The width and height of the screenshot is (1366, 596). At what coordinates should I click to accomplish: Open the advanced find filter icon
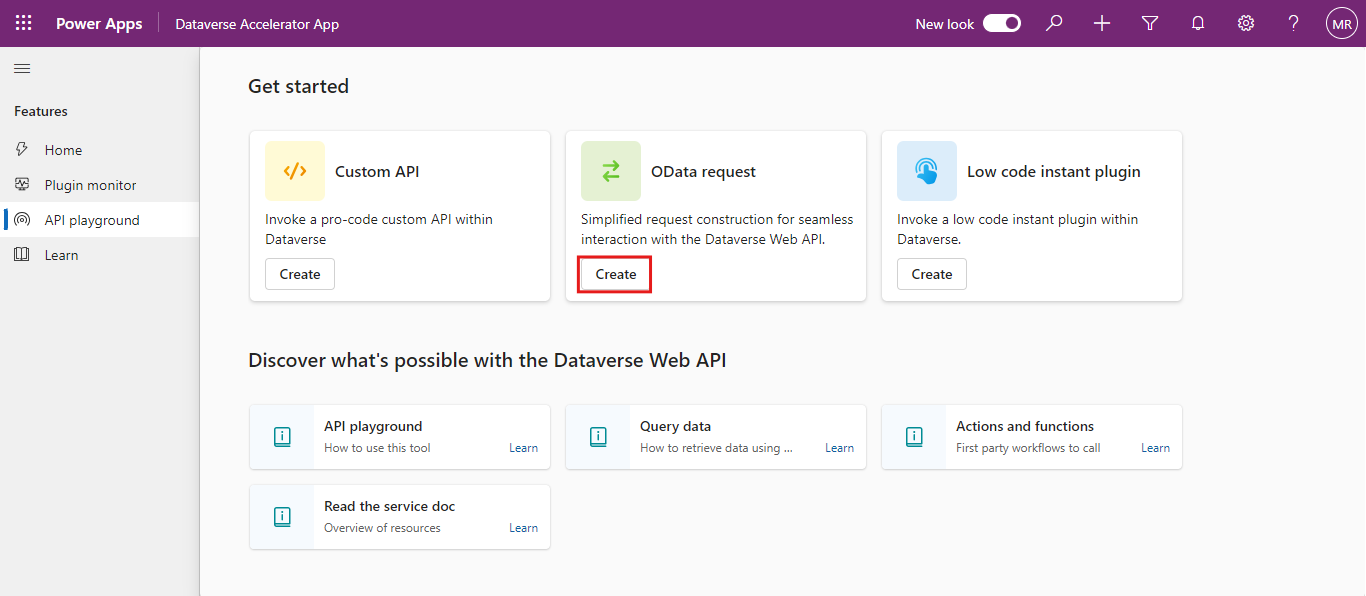1150,23
